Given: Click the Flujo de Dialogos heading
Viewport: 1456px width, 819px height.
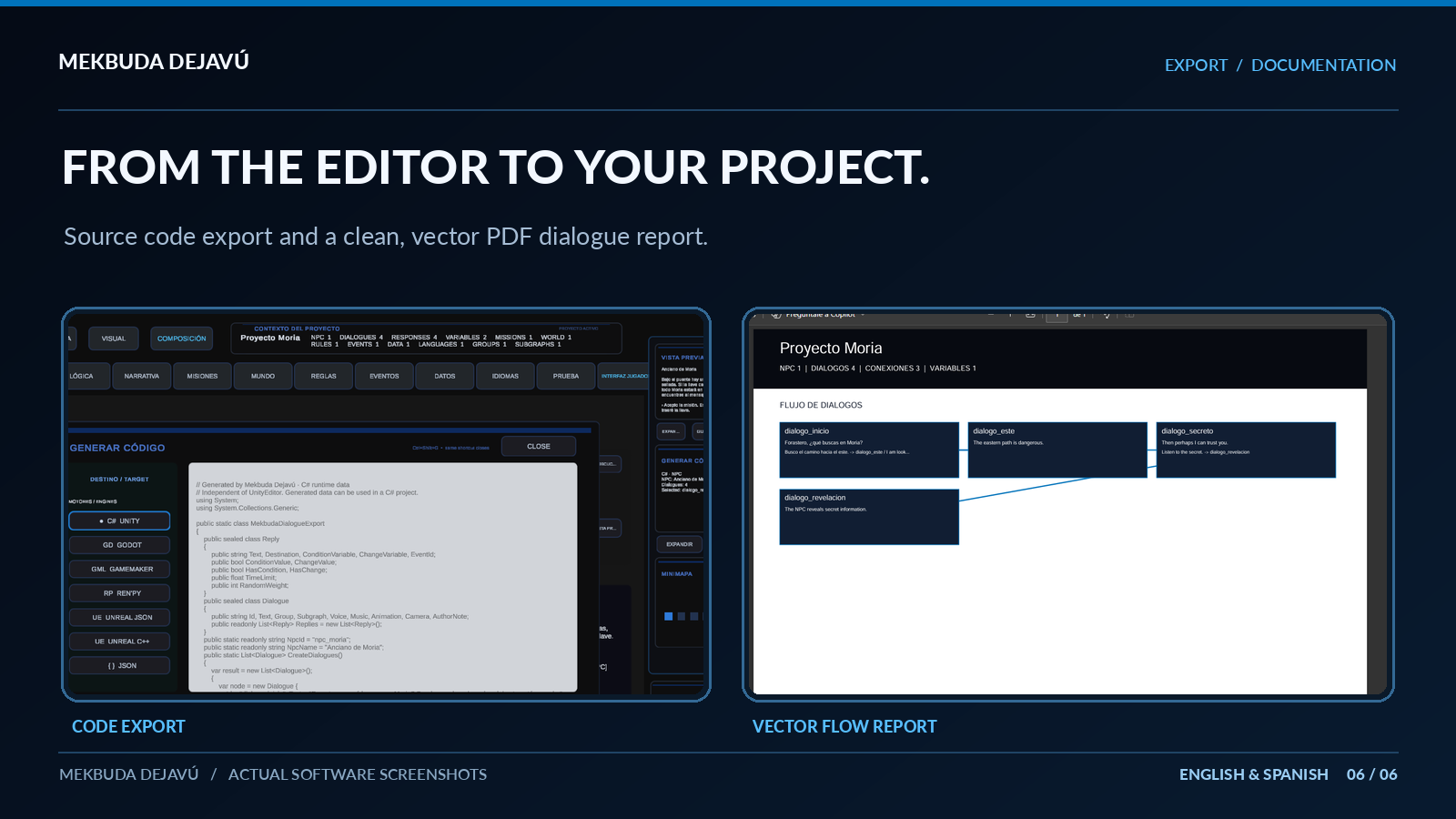Looking at the screenshot, I should pyautogui.click(x=821, y=405).
